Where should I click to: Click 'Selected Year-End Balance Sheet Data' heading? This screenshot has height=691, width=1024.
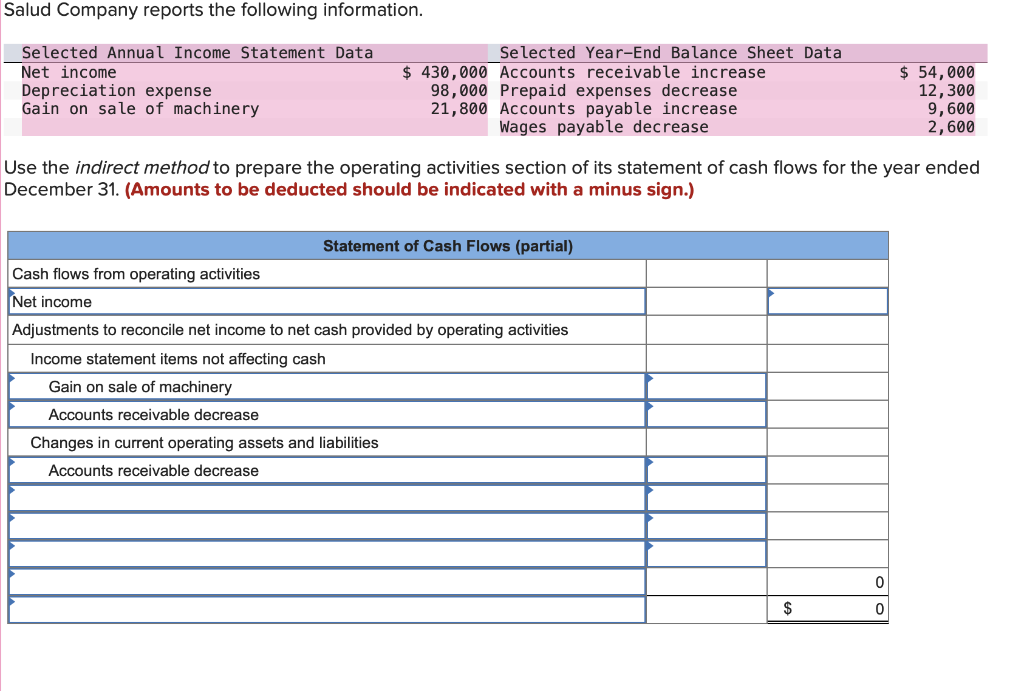point(671,52)
